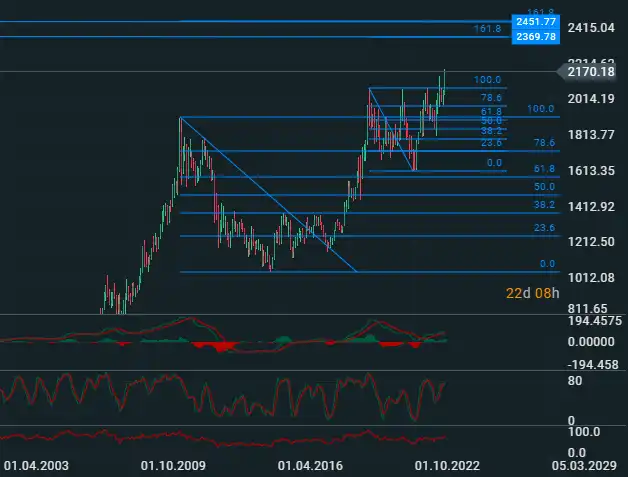The height and width of the screenshot is (477, 628).
Task: Click the 1212.50 level on price axis
Action: tap(588, 242)
